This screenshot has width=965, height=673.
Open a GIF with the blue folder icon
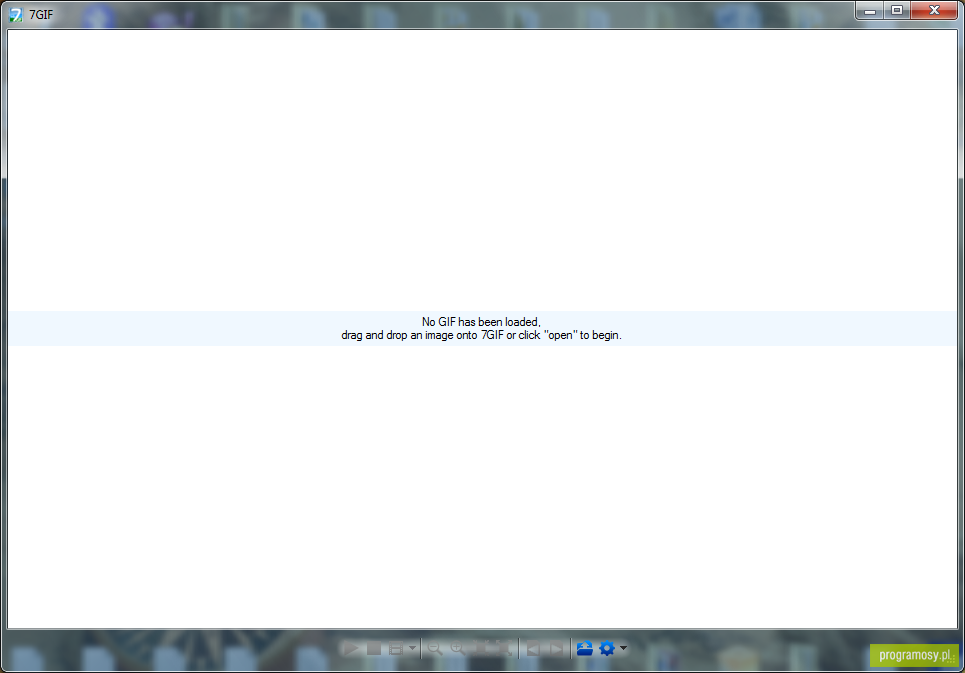[585, 648]
